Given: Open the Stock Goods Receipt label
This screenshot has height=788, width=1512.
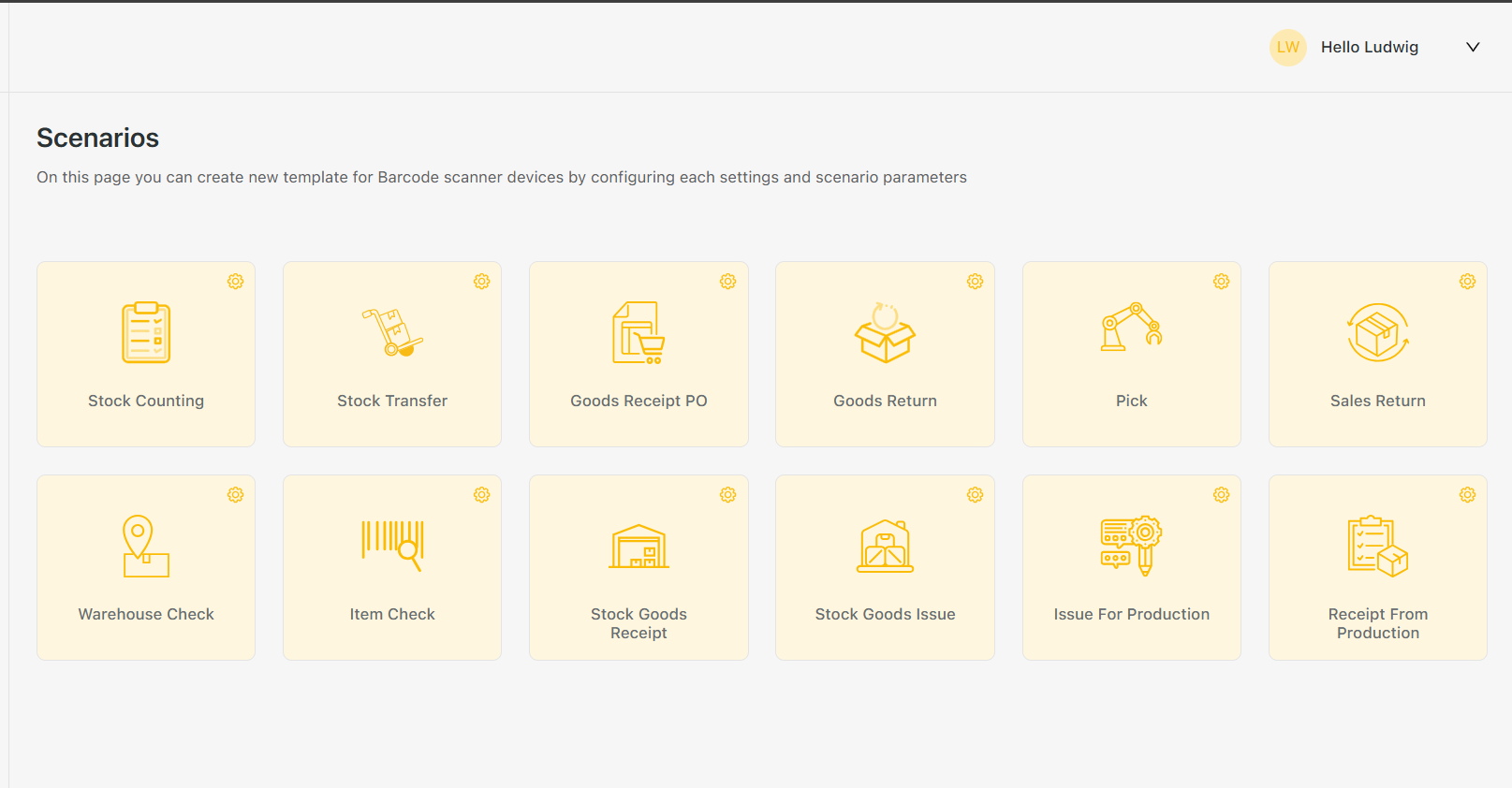Looking at the screenshot, I should [639, 623].
